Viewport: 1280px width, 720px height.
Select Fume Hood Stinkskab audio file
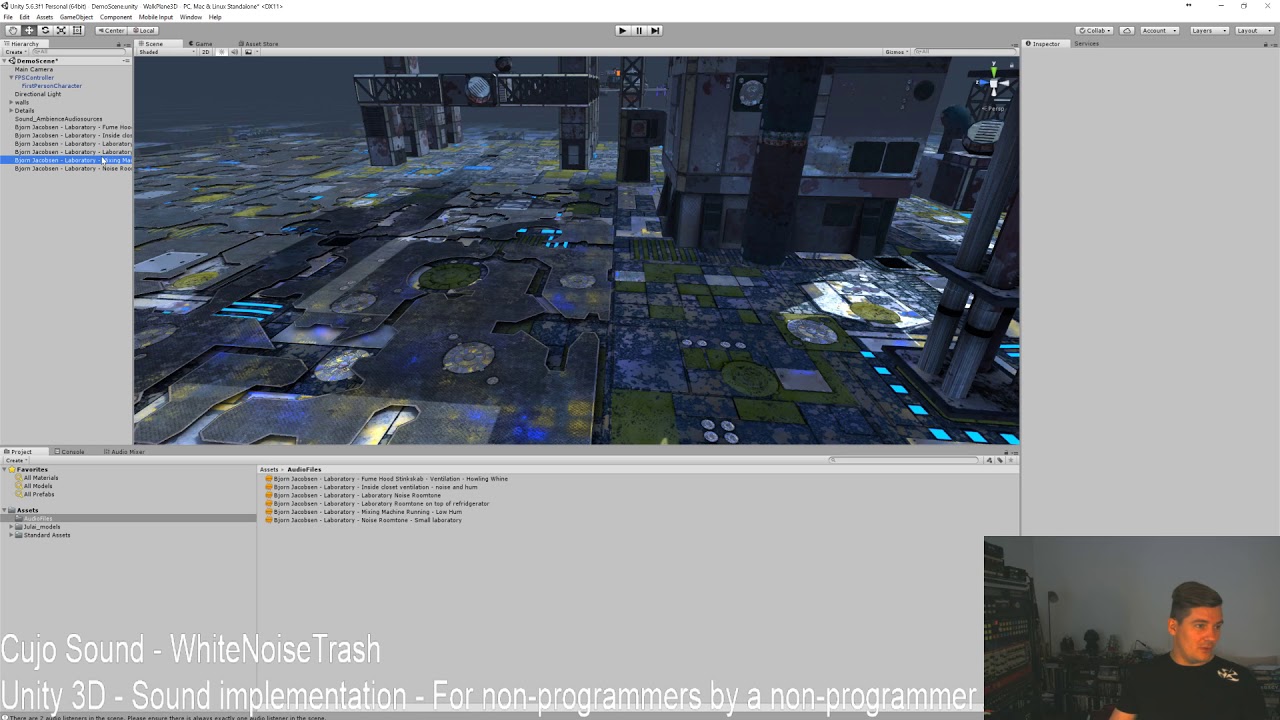[x=387, y=479]
